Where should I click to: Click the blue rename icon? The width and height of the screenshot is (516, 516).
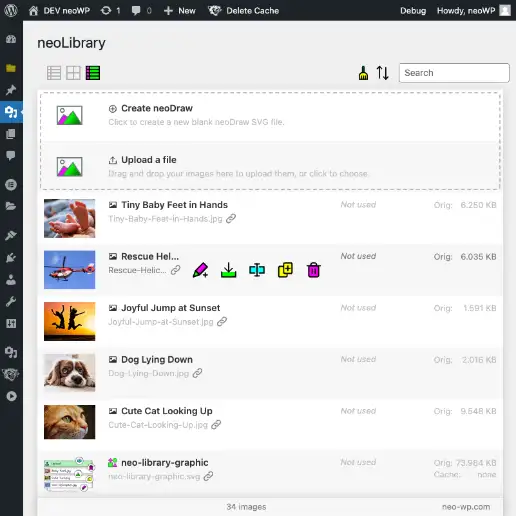coord(257,270)
